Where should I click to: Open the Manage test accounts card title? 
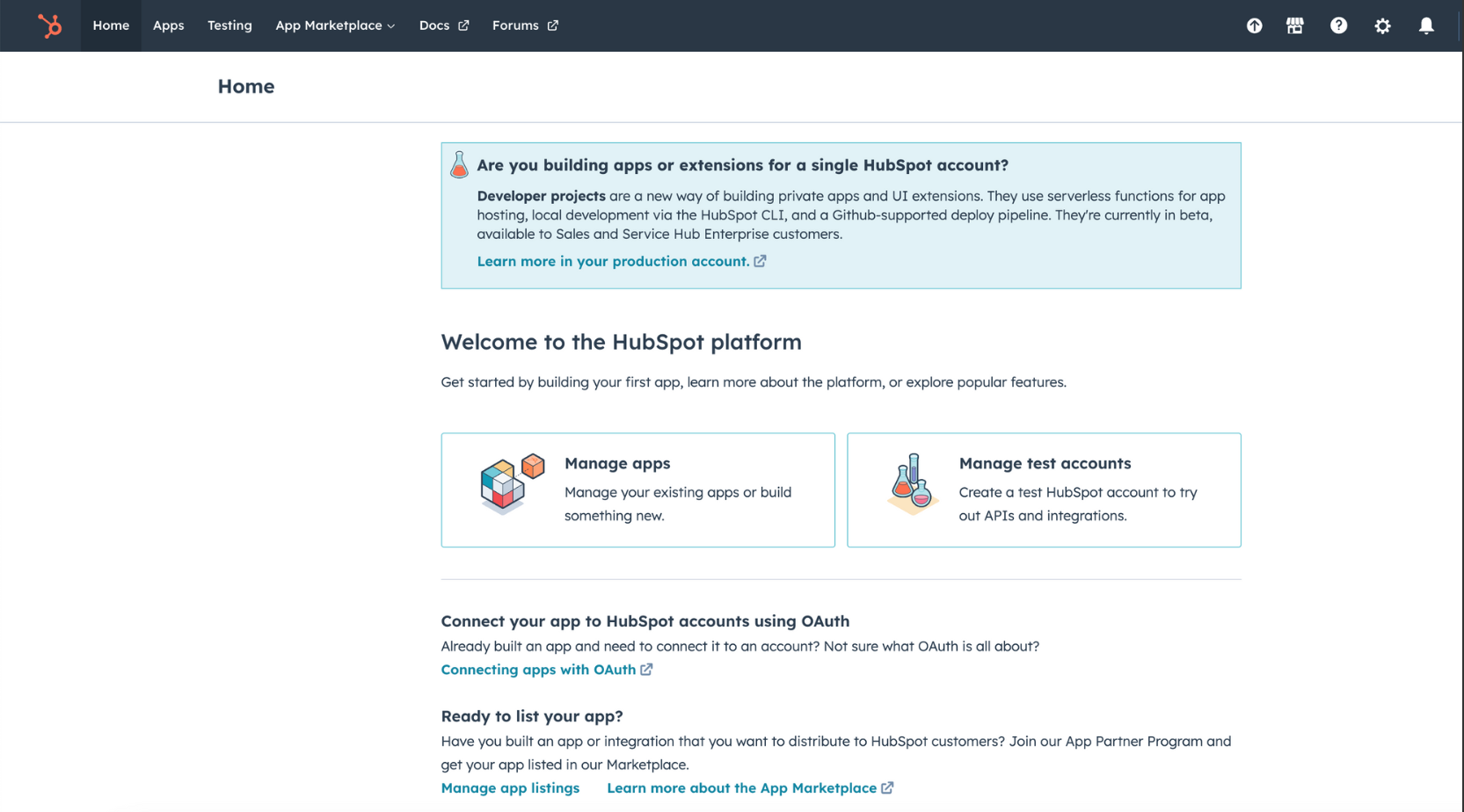pyautogui.click(x=1045, y=463)
